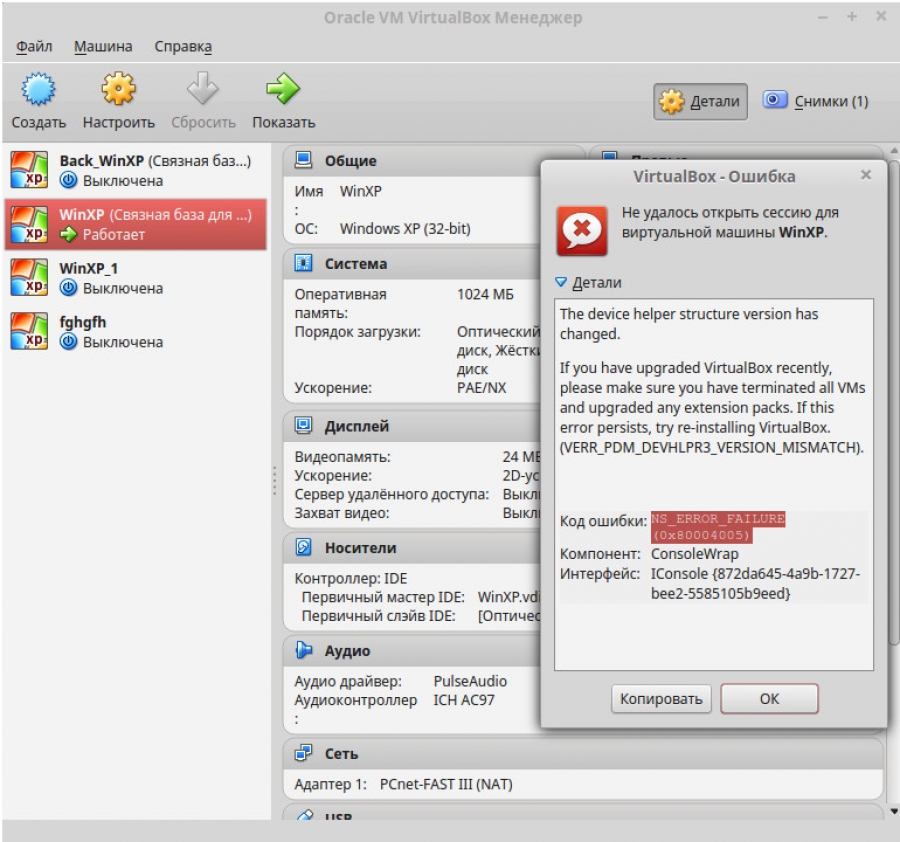Image resolution: width=900 pixels, height=842 pixels.
Task: Close the VirtualBox error dialog
Action: tap(866, 175)
